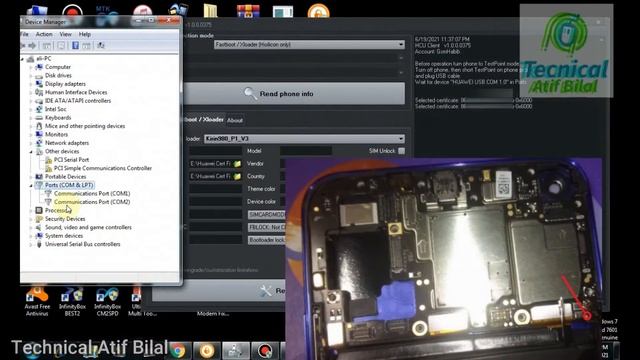Screen dimensions: 640x360
Task: Toggle the SIM Unlock checkbox
Action: tap(402, 151)
